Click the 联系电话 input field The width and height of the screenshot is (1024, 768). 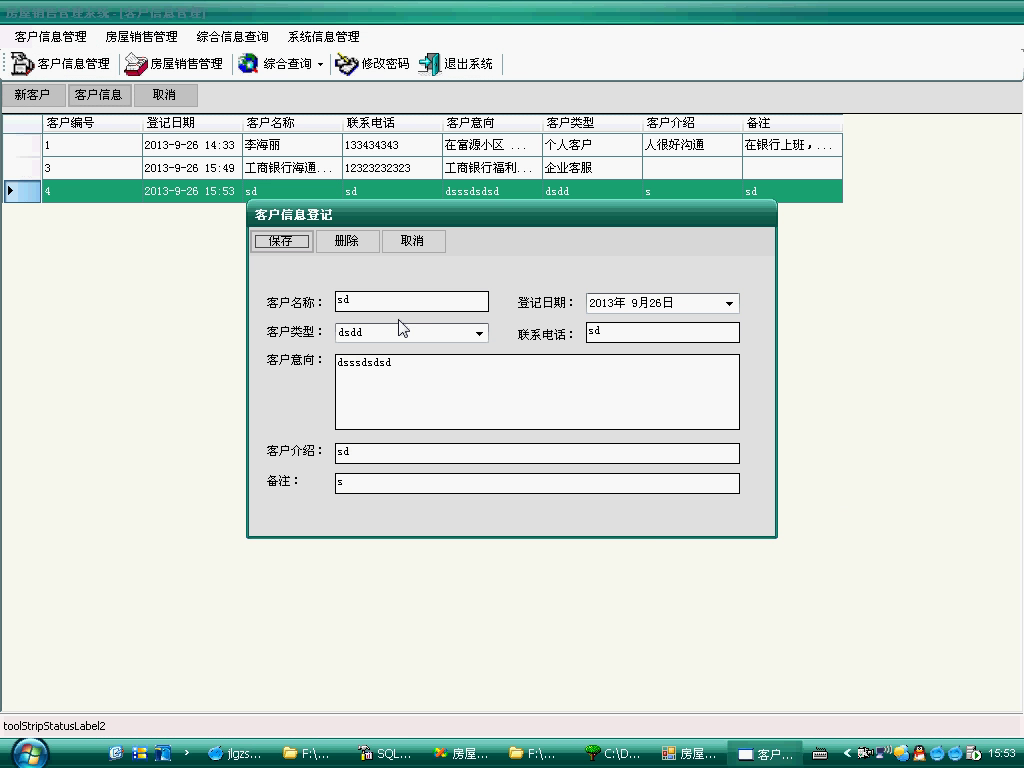click(x=662, y=332)
